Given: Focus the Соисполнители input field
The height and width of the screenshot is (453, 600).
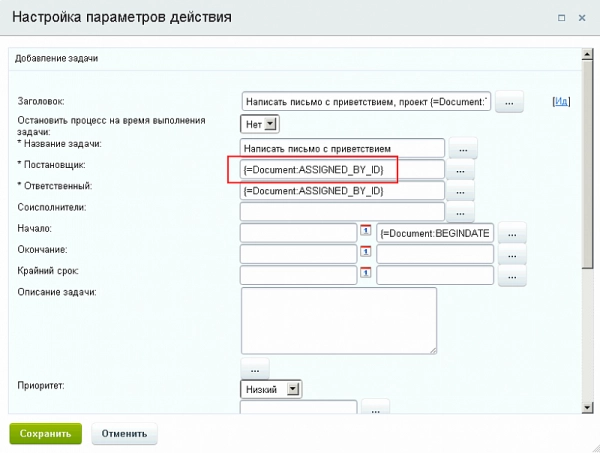Looking at the screenshot, I should point(341,212).
